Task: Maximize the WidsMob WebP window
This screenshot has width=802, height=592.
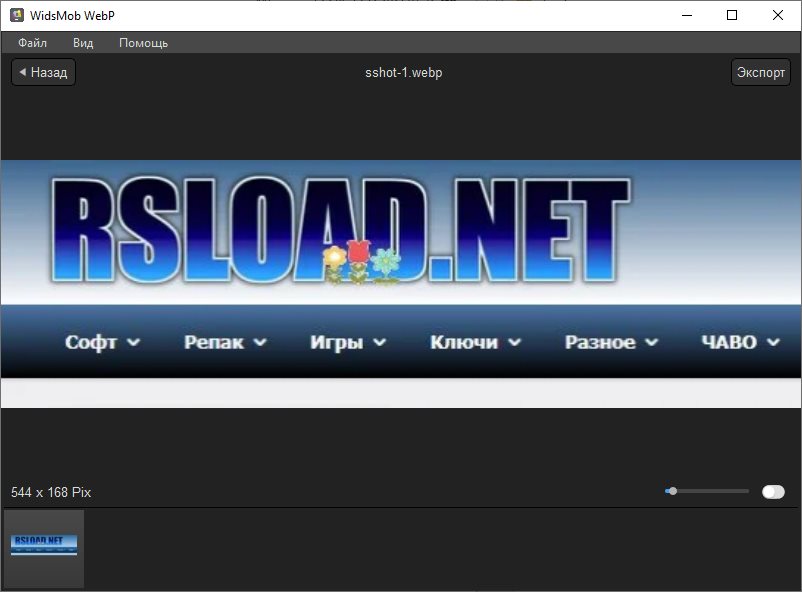Action: (x=732, y=15)
